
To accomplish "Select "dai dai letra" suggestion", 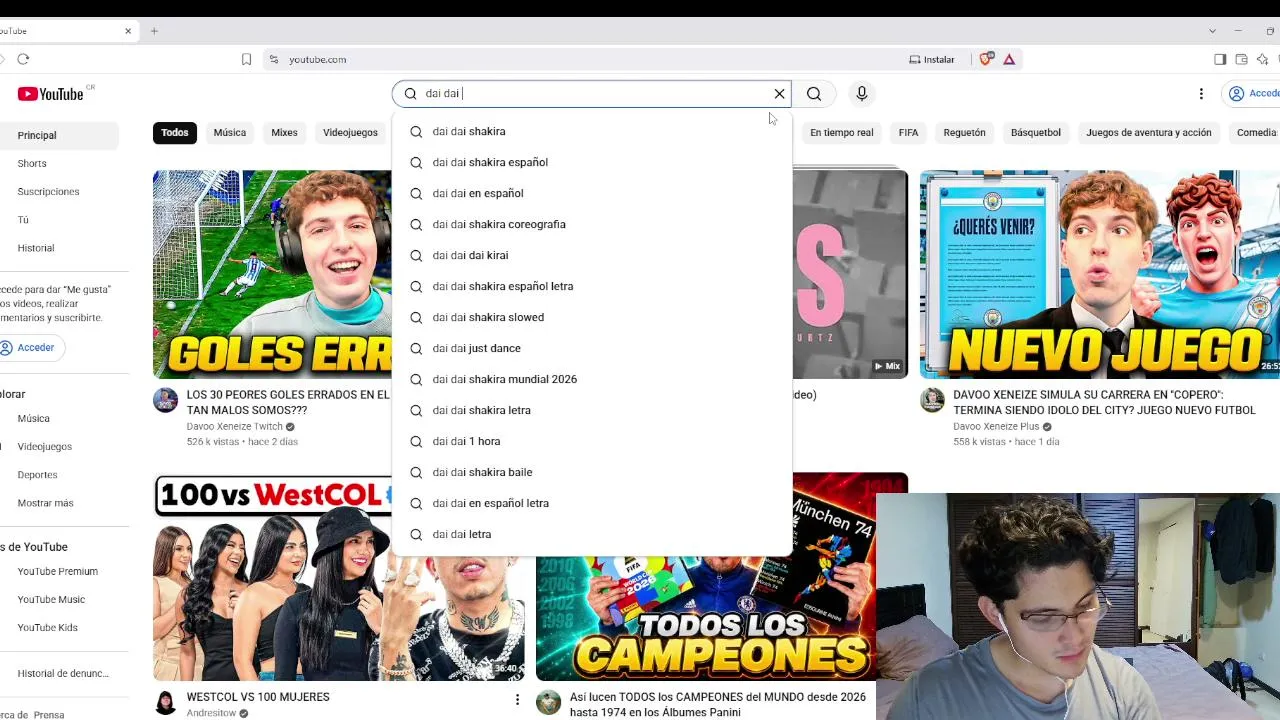I will [x=592, y=534].
